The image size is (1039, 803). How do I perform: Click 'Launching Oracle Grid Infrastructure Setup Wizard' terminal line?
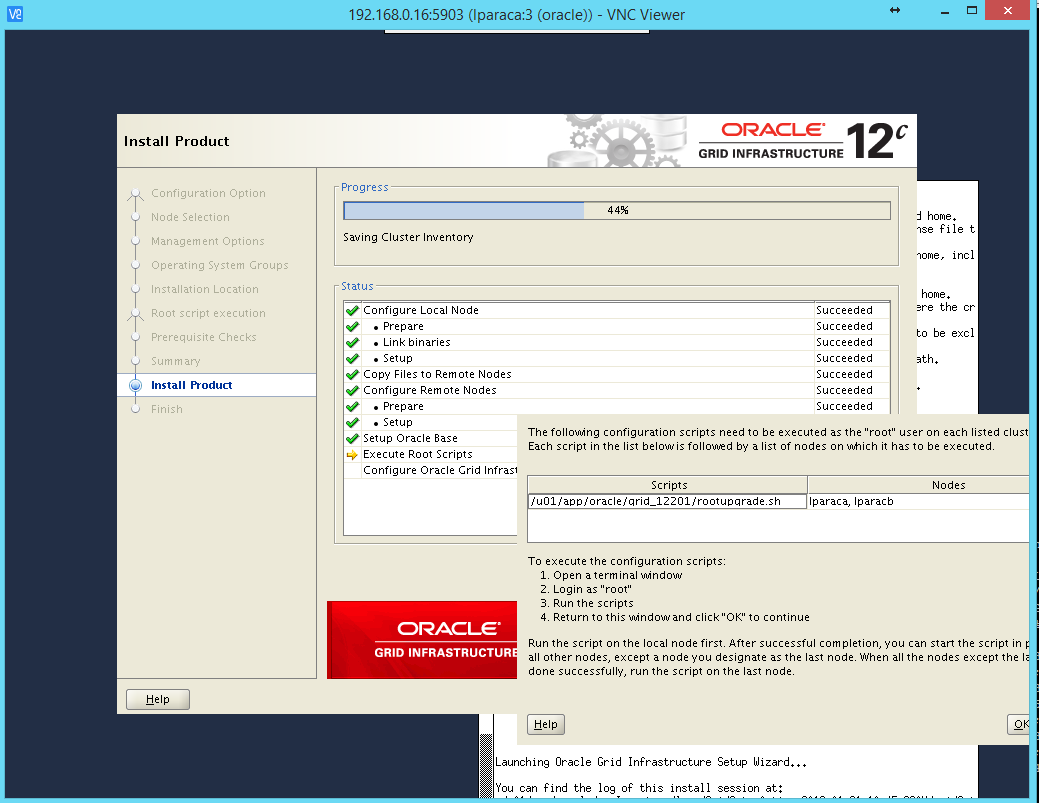pyautogui.click(x=651, y=763)
